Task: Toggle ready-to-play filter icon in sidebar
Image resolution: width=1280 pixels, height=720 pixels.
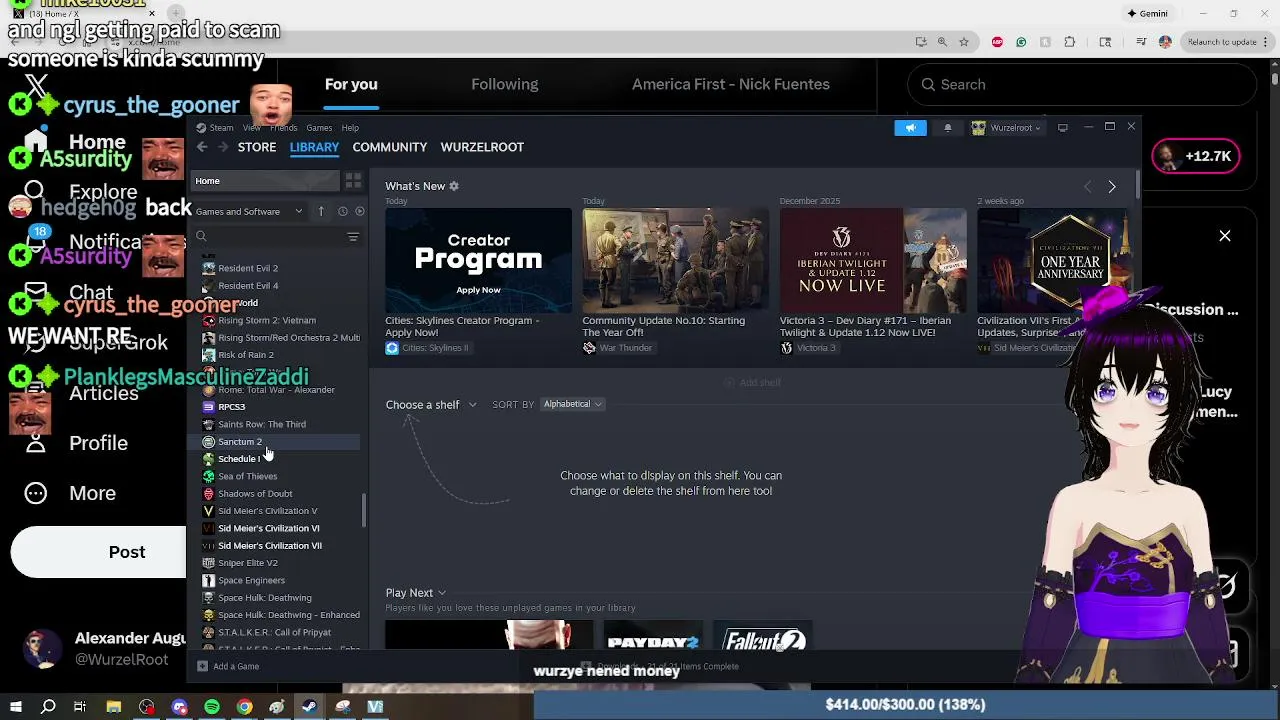Action: (360, 211)
